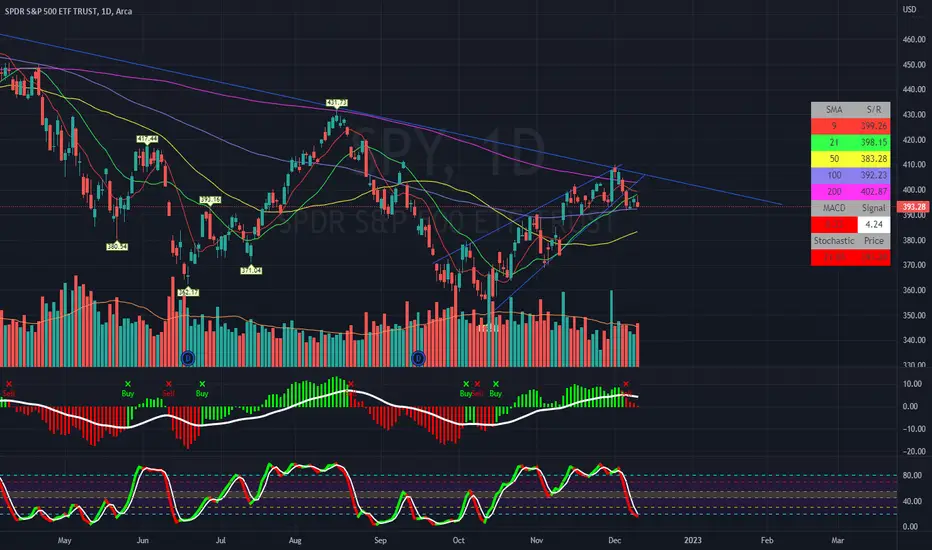This screenshot has width=932, height=550.
Task: Click the 431.73 pivot high label
Action: [x=337, y=103]
